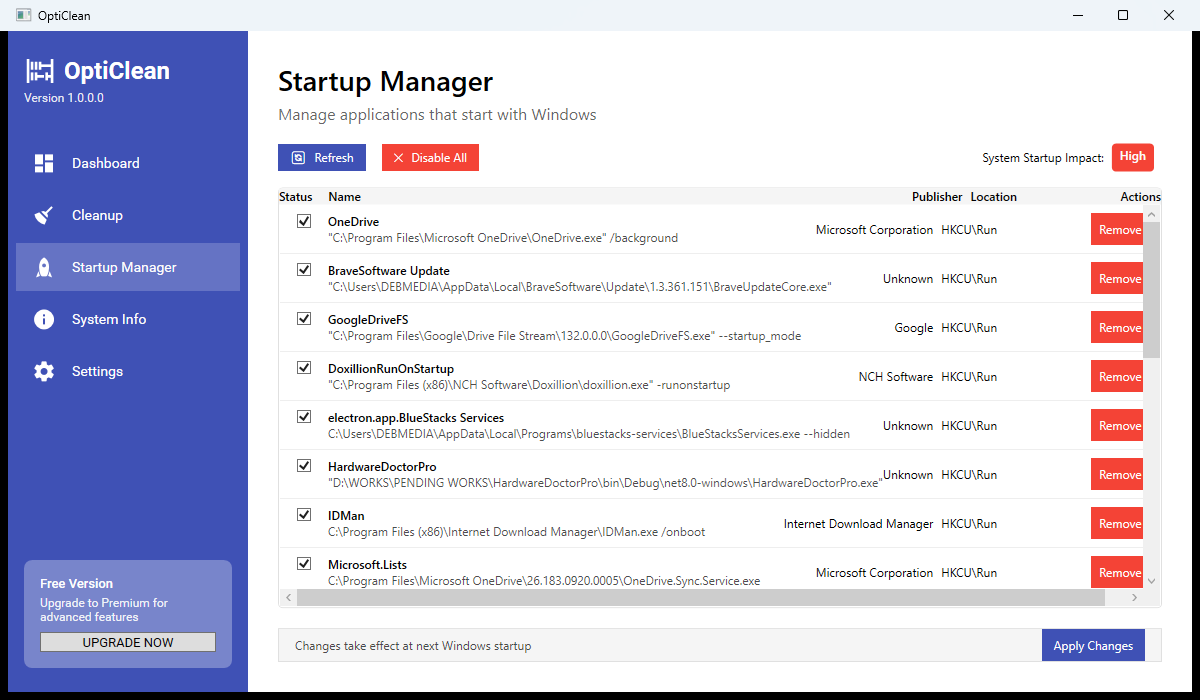This screenshot has height=700, width=1200.
Task: Click the doxillion.exe -runonstartup path
Action: (529, 385)
